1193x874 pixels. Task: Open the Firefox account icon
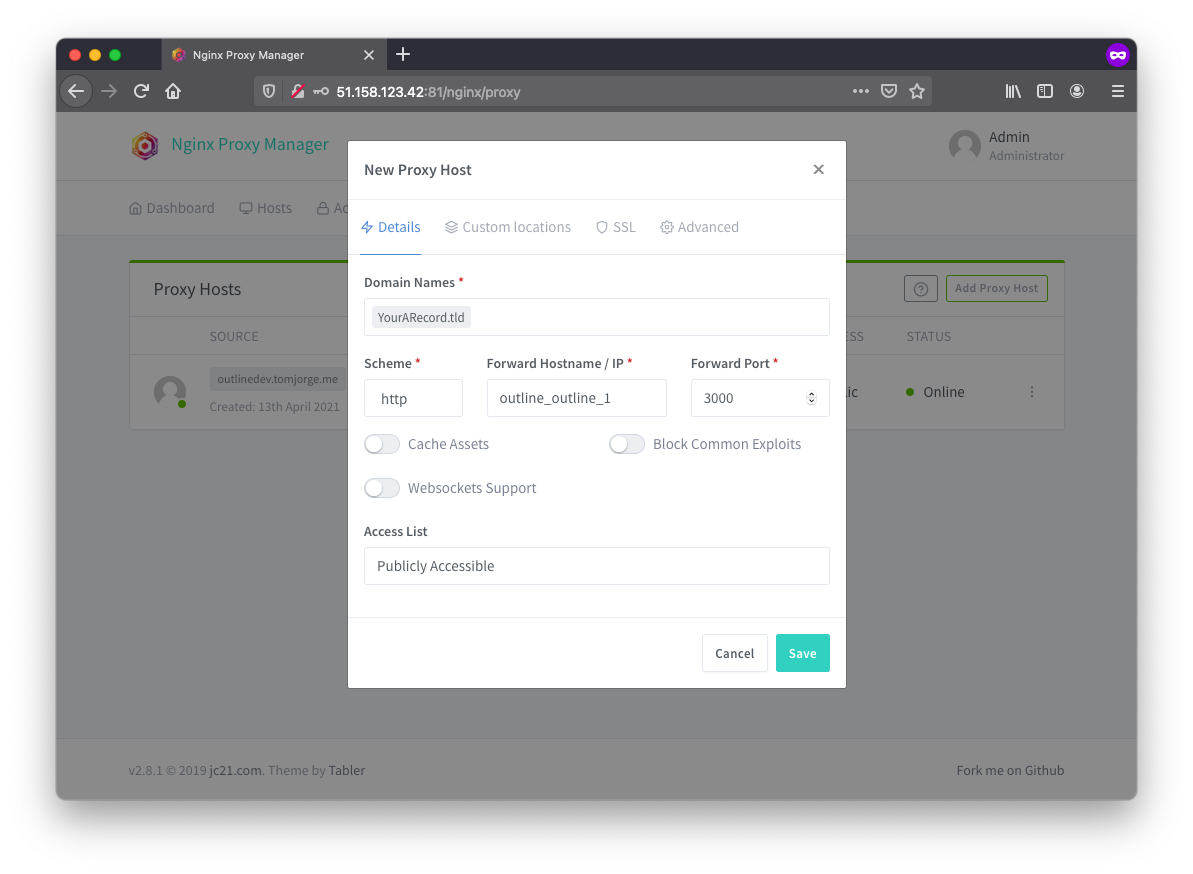[1077, 91]
